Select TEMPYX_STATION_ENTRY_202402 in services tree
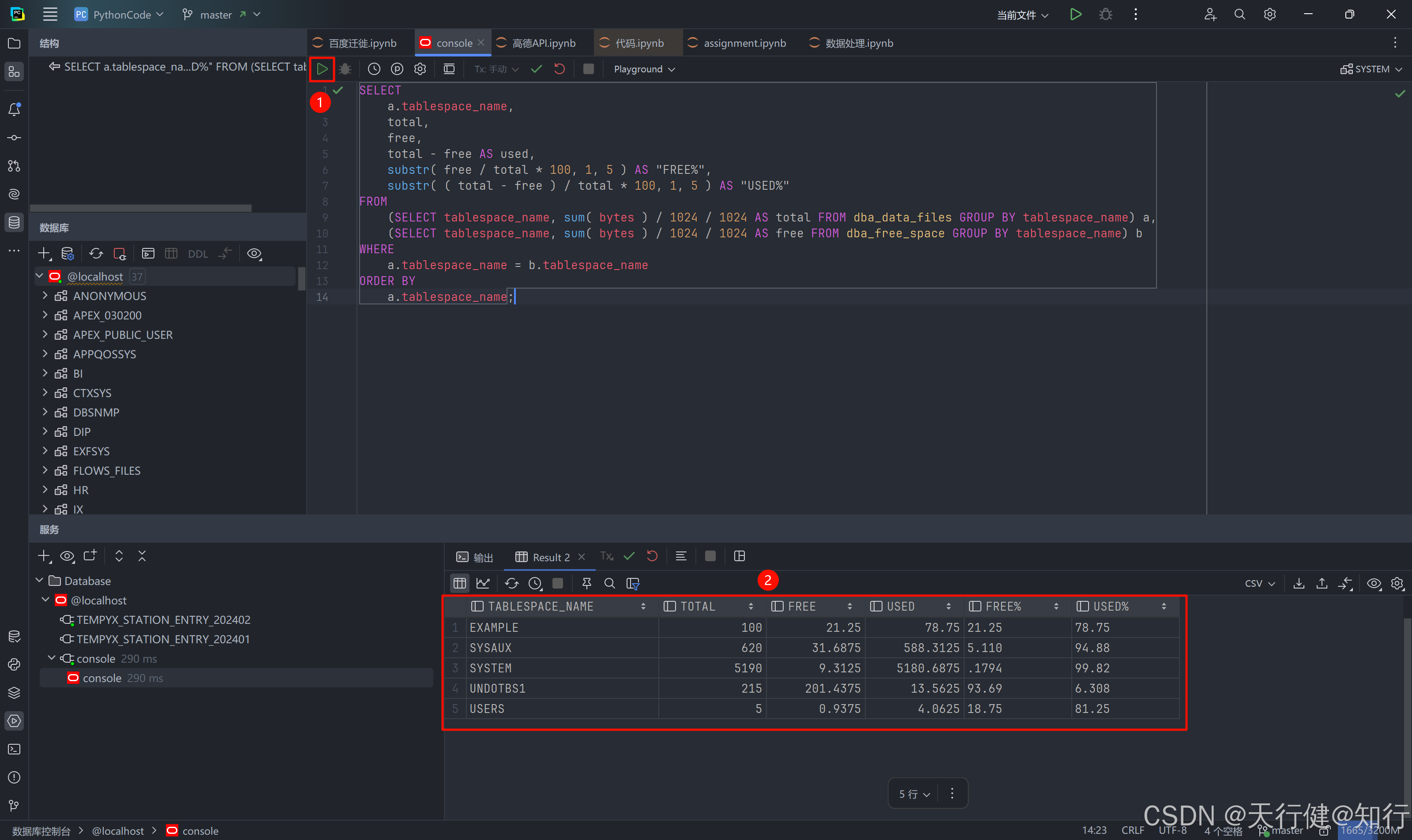 click(x=163, y=620)
